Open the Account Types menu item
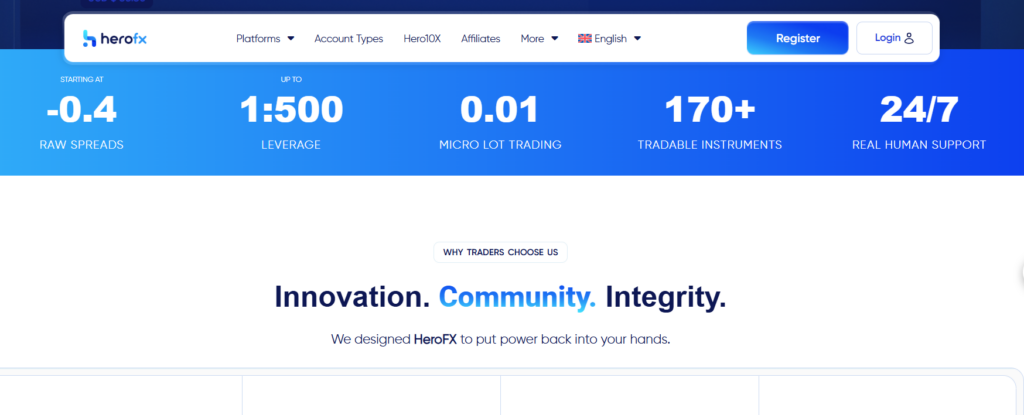This screenshot has height=415, width=1024. [348, 39]
